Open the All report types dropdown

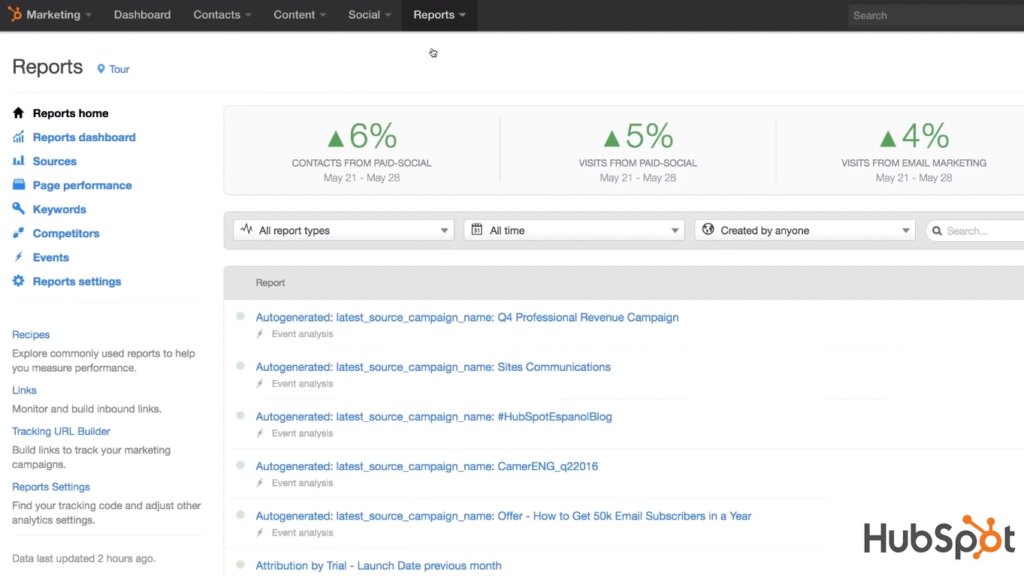click(x=343, y=230)
